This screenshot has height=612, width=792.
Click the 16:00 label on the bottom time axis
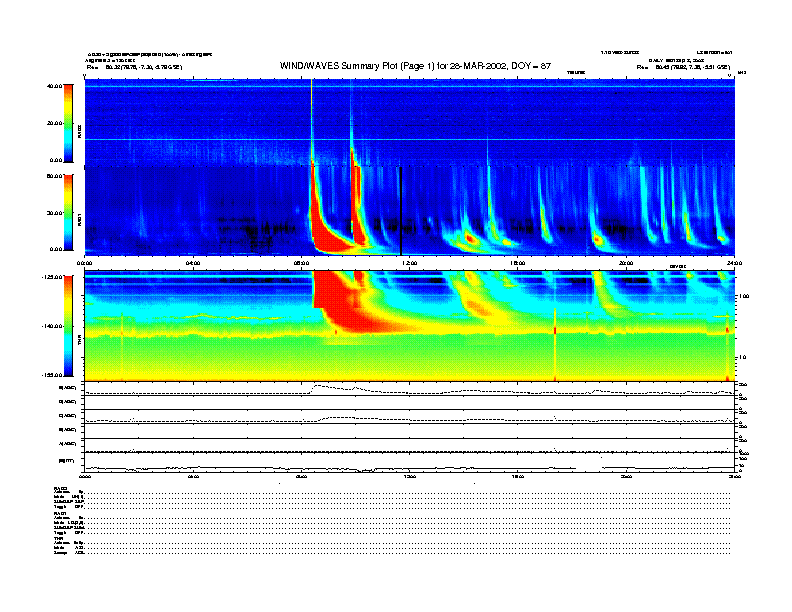[x=518, y=476]
